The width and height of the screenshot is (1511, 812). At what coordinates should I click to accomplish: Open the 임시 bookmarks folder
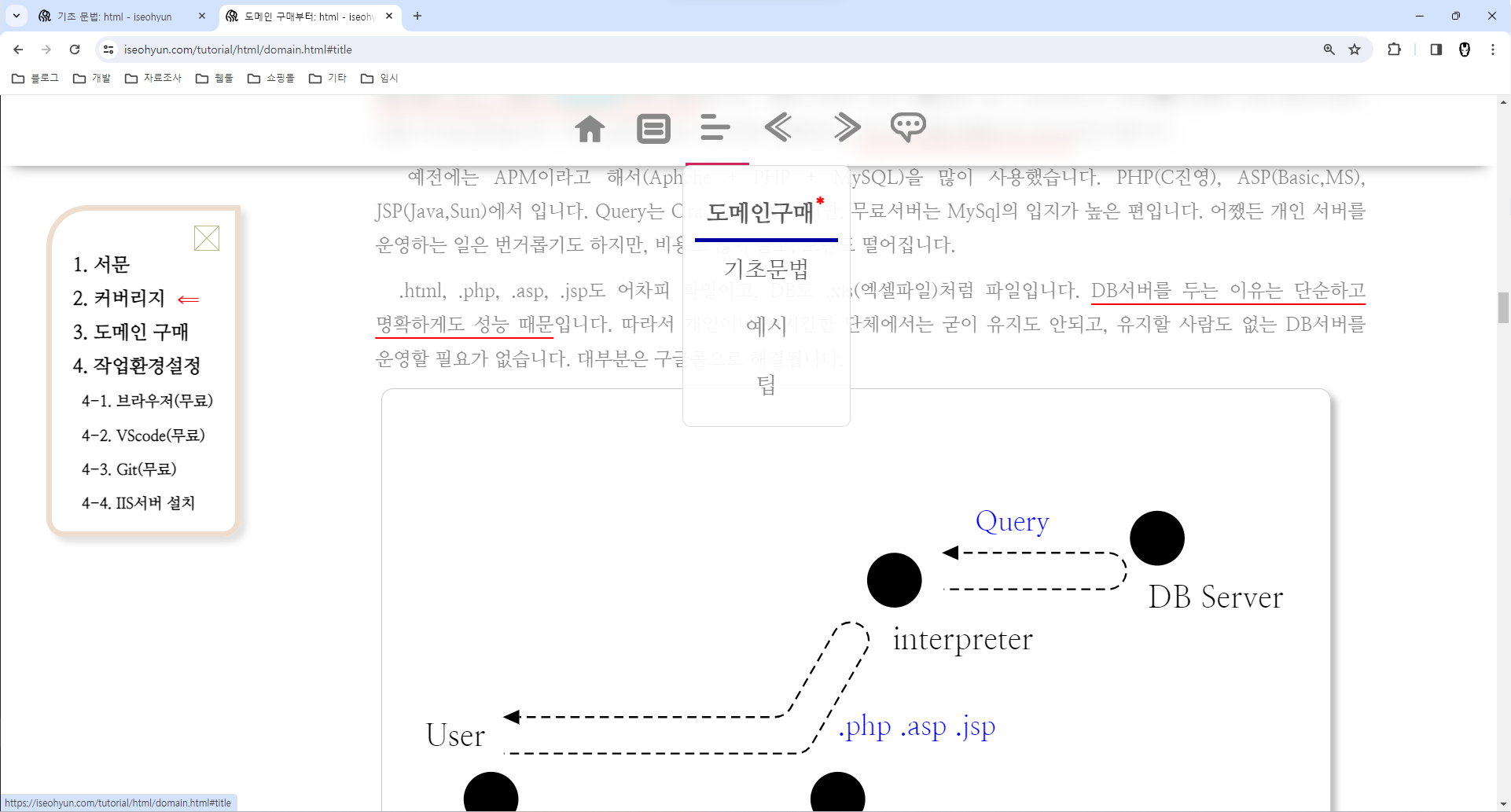[380, 78]
